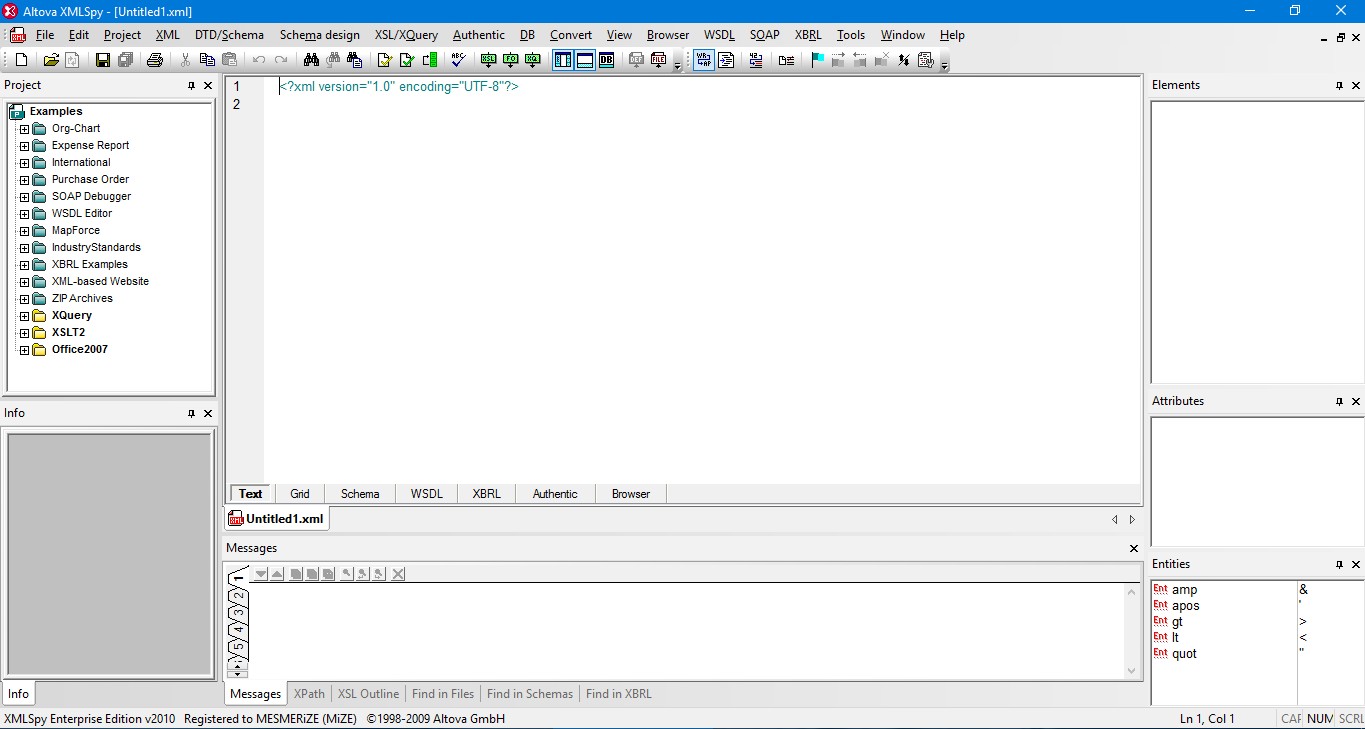Click the next message arrow in Messages toolbar
Viewport: 1365px width, 729px height.
261,574
